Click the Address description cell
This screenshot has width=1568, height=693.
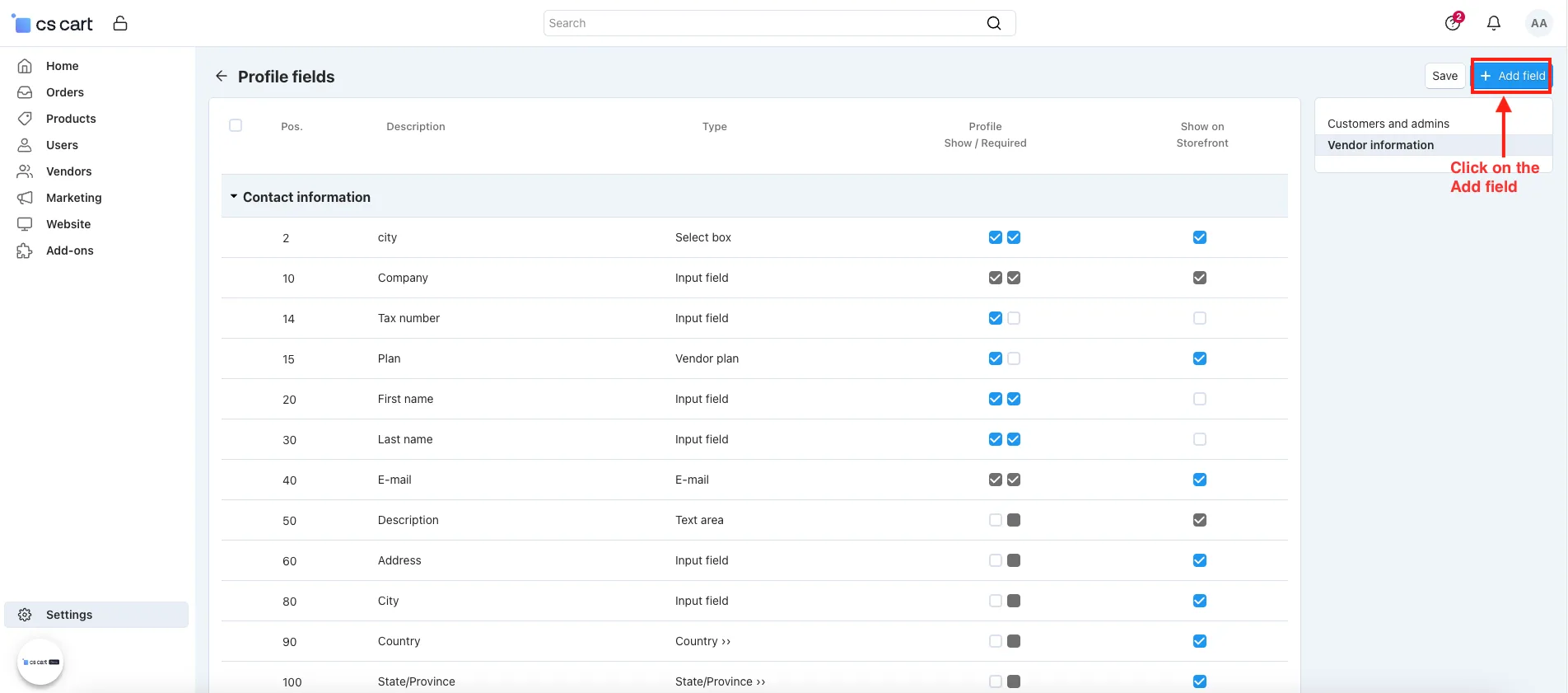(399, 560)
